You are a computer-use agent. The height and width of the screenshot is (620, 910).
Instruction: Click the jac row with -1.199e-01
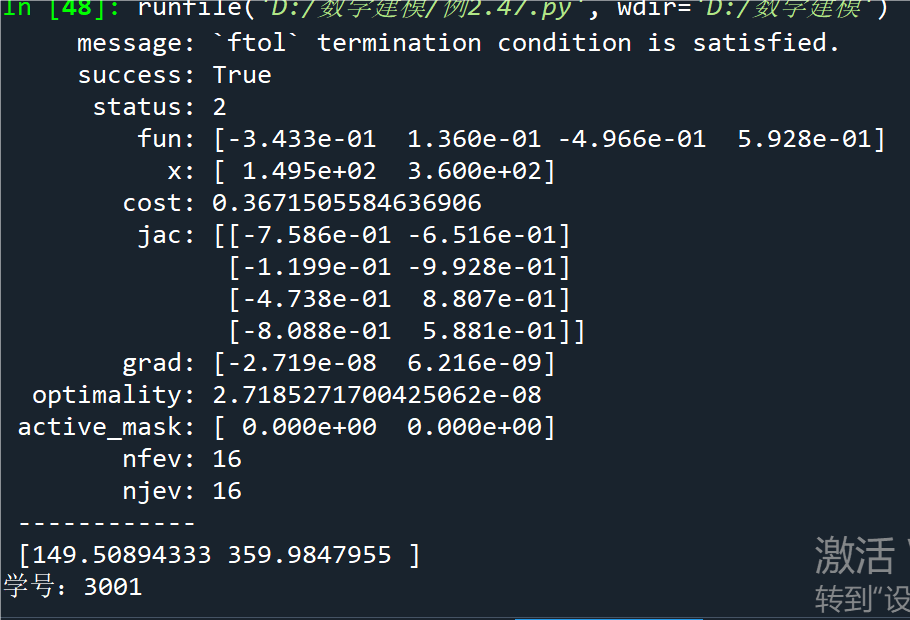(399, 267)
